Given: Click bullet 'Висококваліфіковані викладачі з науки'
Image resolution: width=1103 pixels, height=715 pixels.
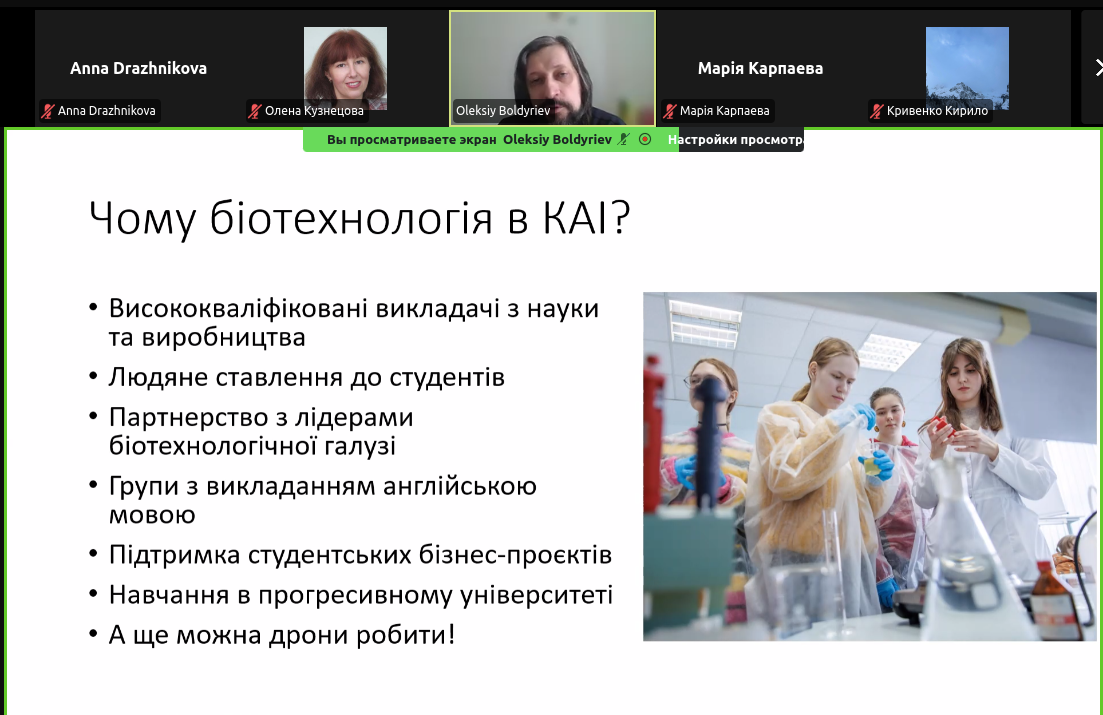Looking at the screenshot, I should 354,308.
